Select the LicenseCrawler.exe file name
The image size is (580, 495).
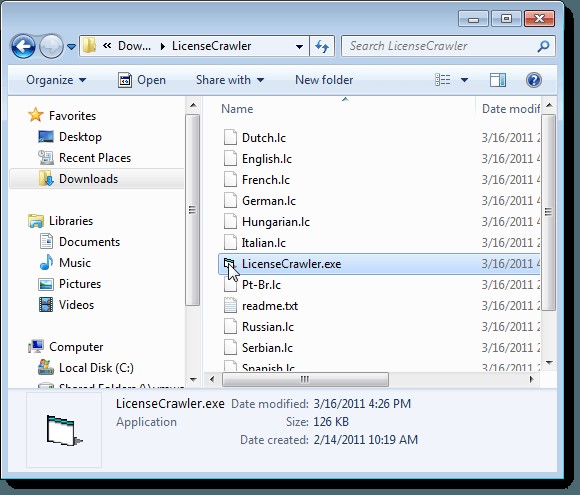coord(291,264)
